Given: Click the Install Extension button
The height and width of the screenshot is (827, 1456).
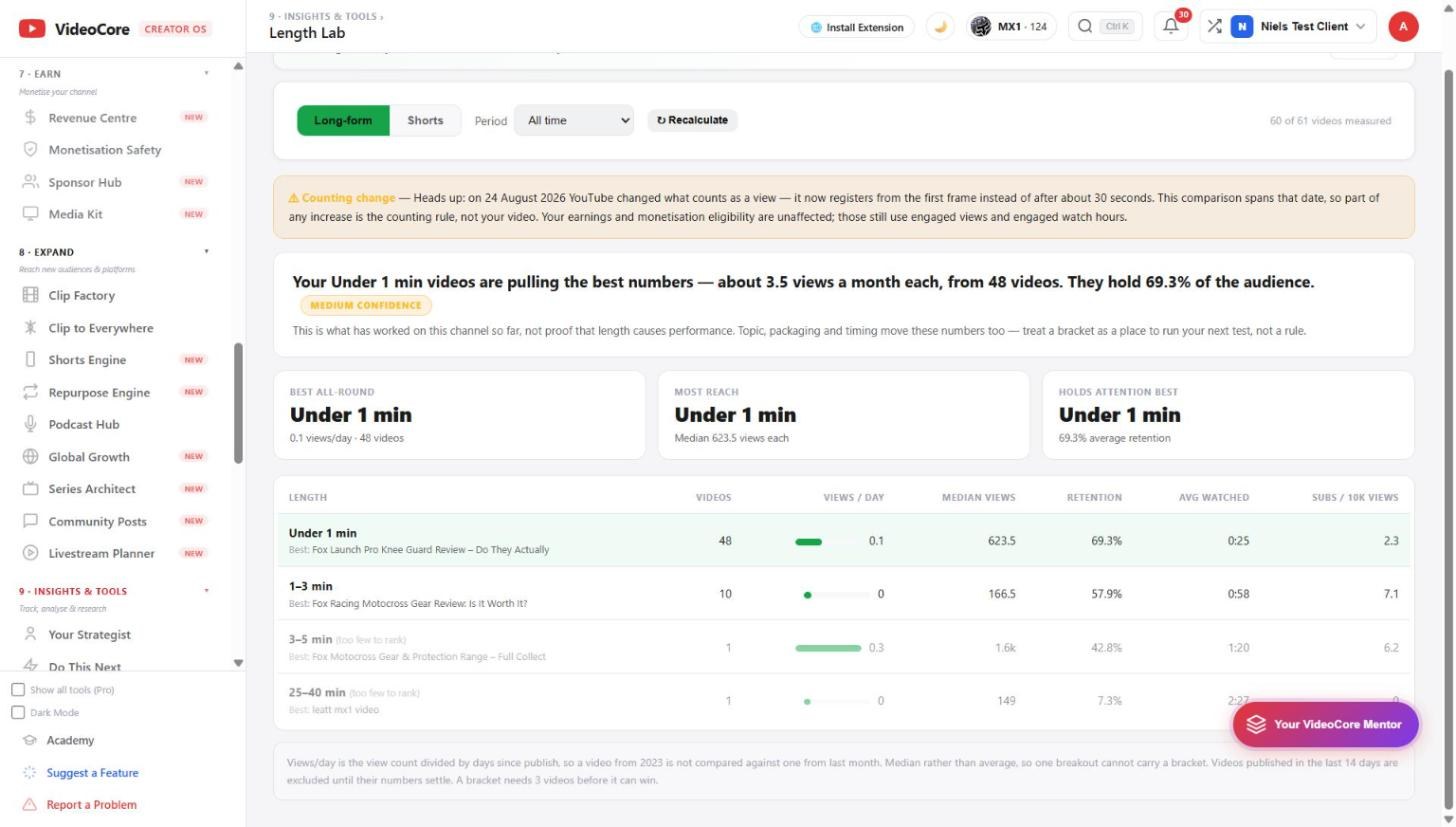Looking at the screenshot, I should coord(857,27).
